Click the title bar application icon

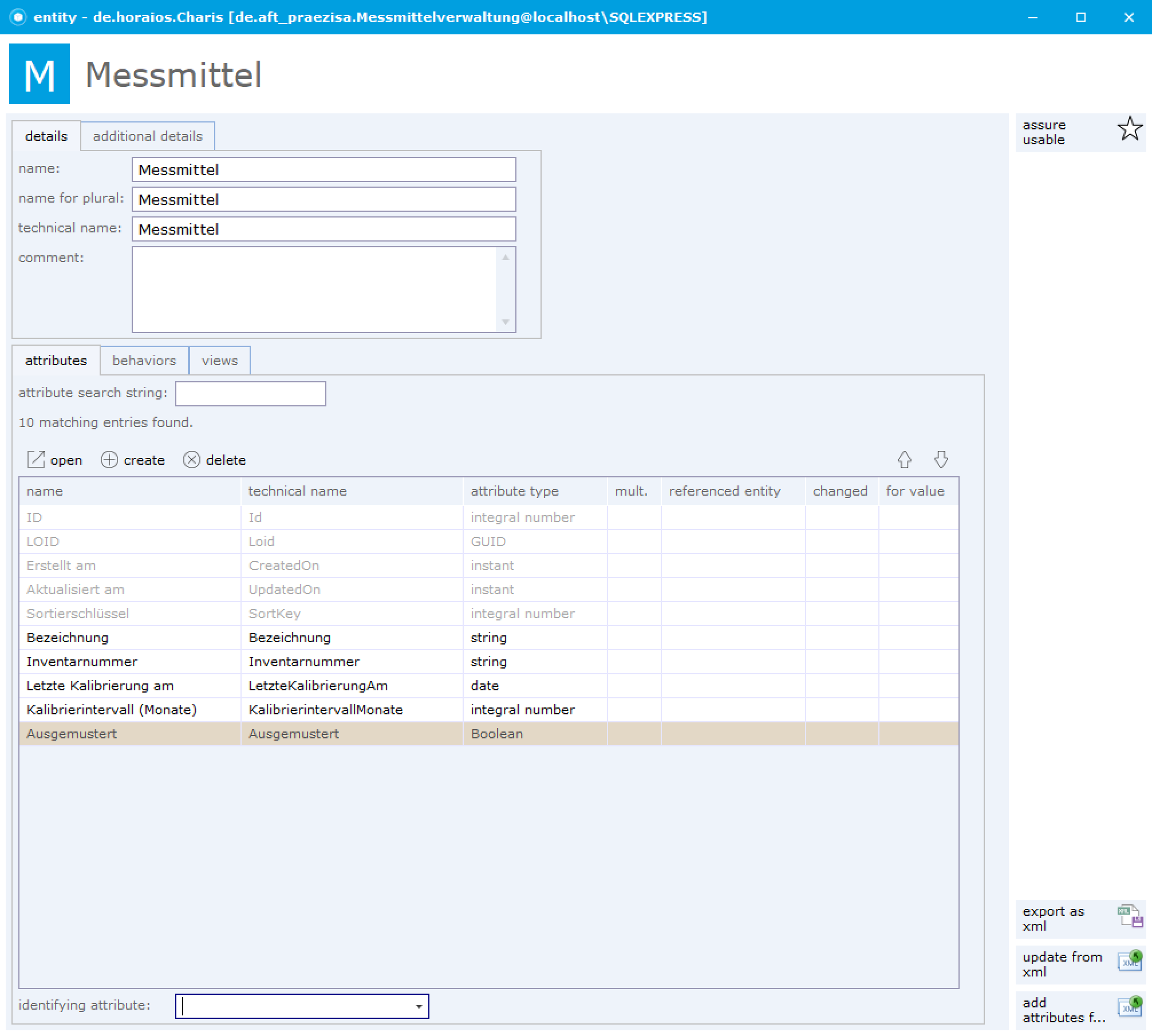click(x=18, y=17)
